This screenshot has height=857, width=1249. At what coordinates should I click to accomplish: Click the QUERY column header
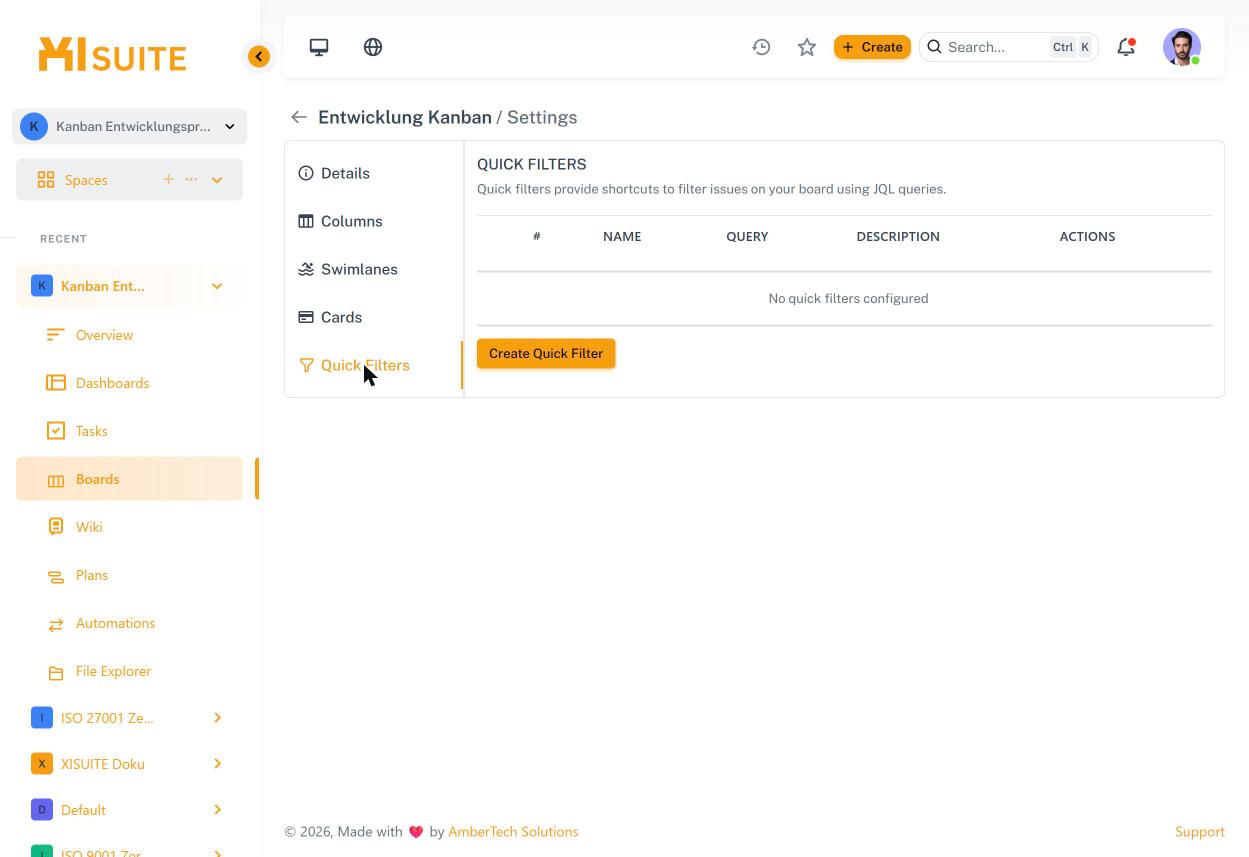(747, 236)
